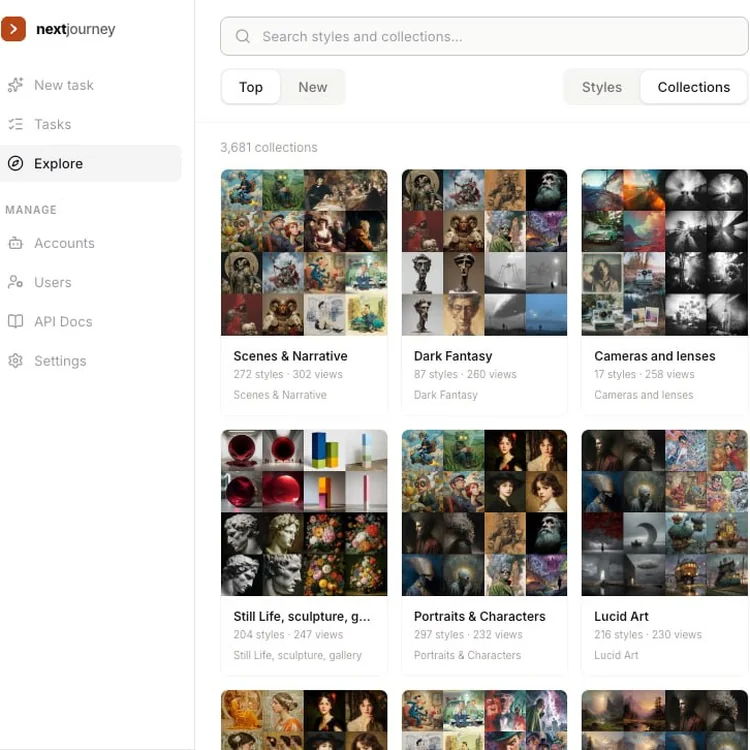Click the MANAGE section header
Viewport: 750px width, 750px height.
(x=31, y=210)
